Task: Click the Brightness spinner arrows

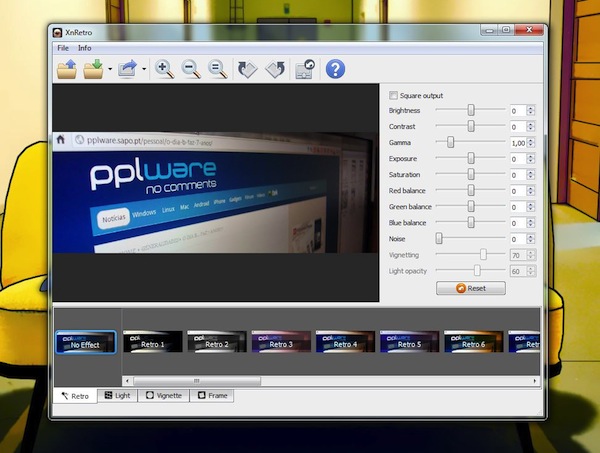Action: (x=531, y=111)
